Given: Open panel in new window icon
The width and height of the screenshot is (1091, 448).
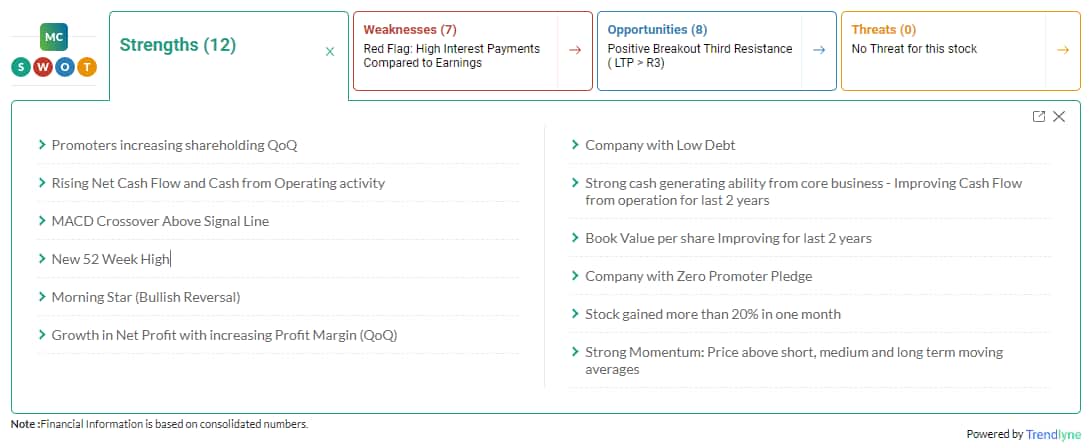Looking at the screenshot, I should 1039,117.
